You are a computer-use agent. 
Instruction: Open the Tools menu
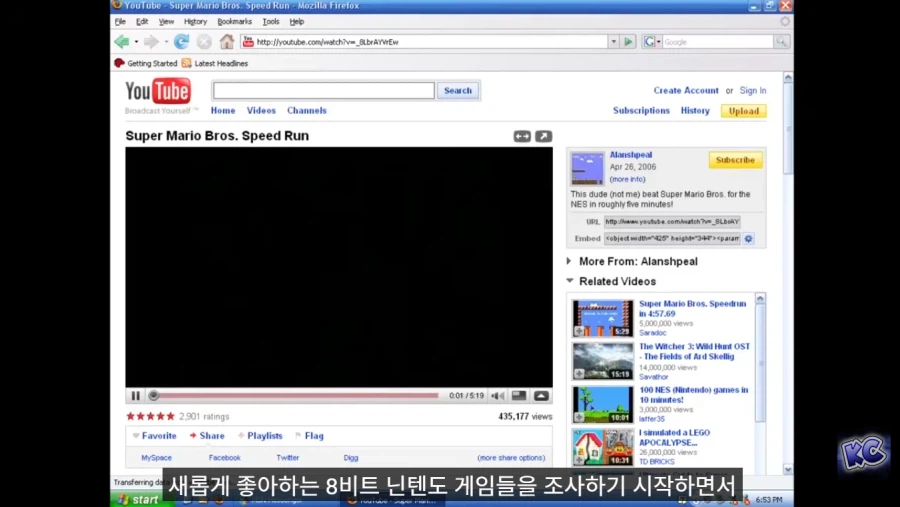point(271,22)
